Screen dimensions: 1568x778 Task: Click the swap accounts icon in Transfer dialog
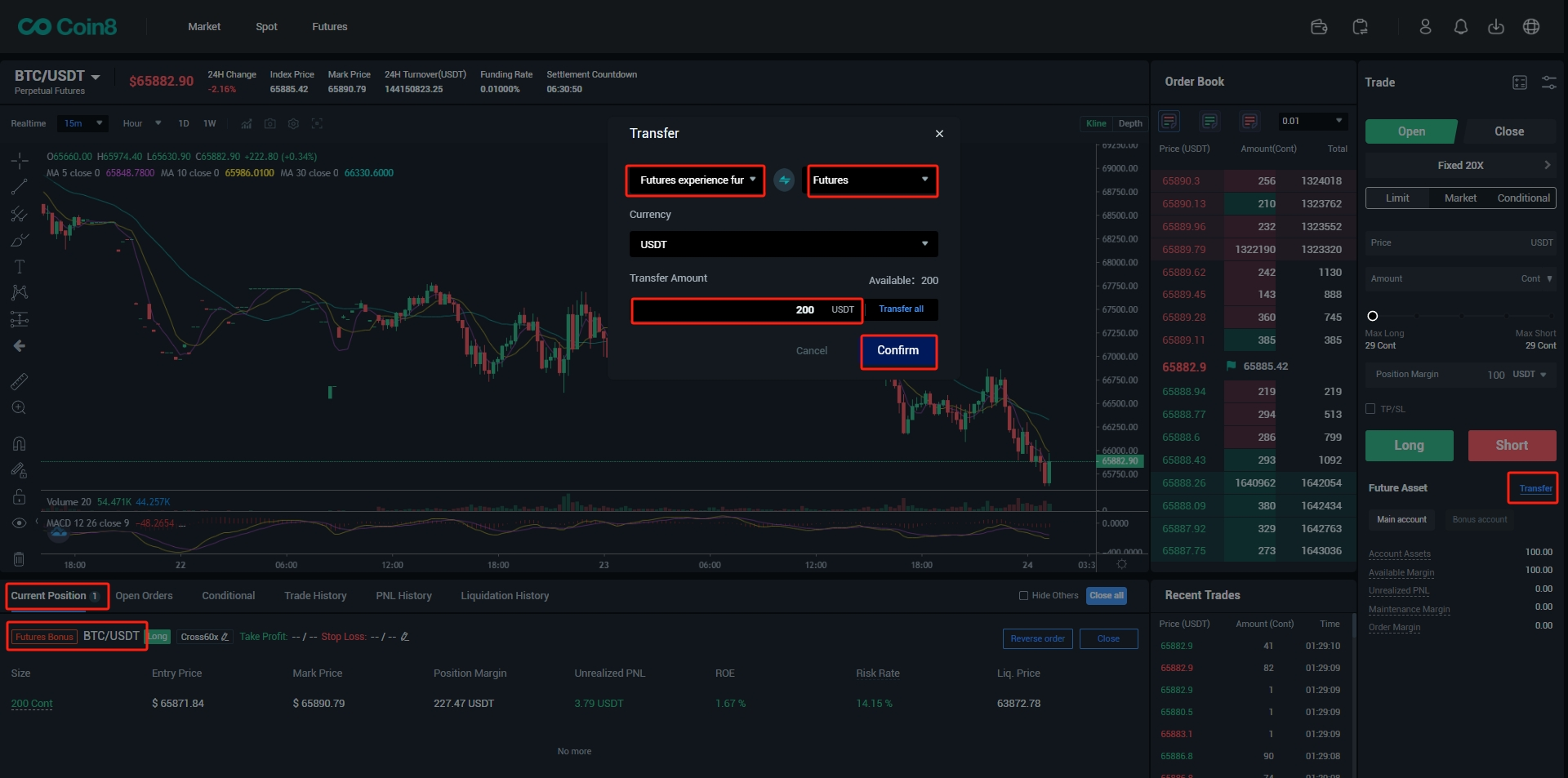point(784,180)
